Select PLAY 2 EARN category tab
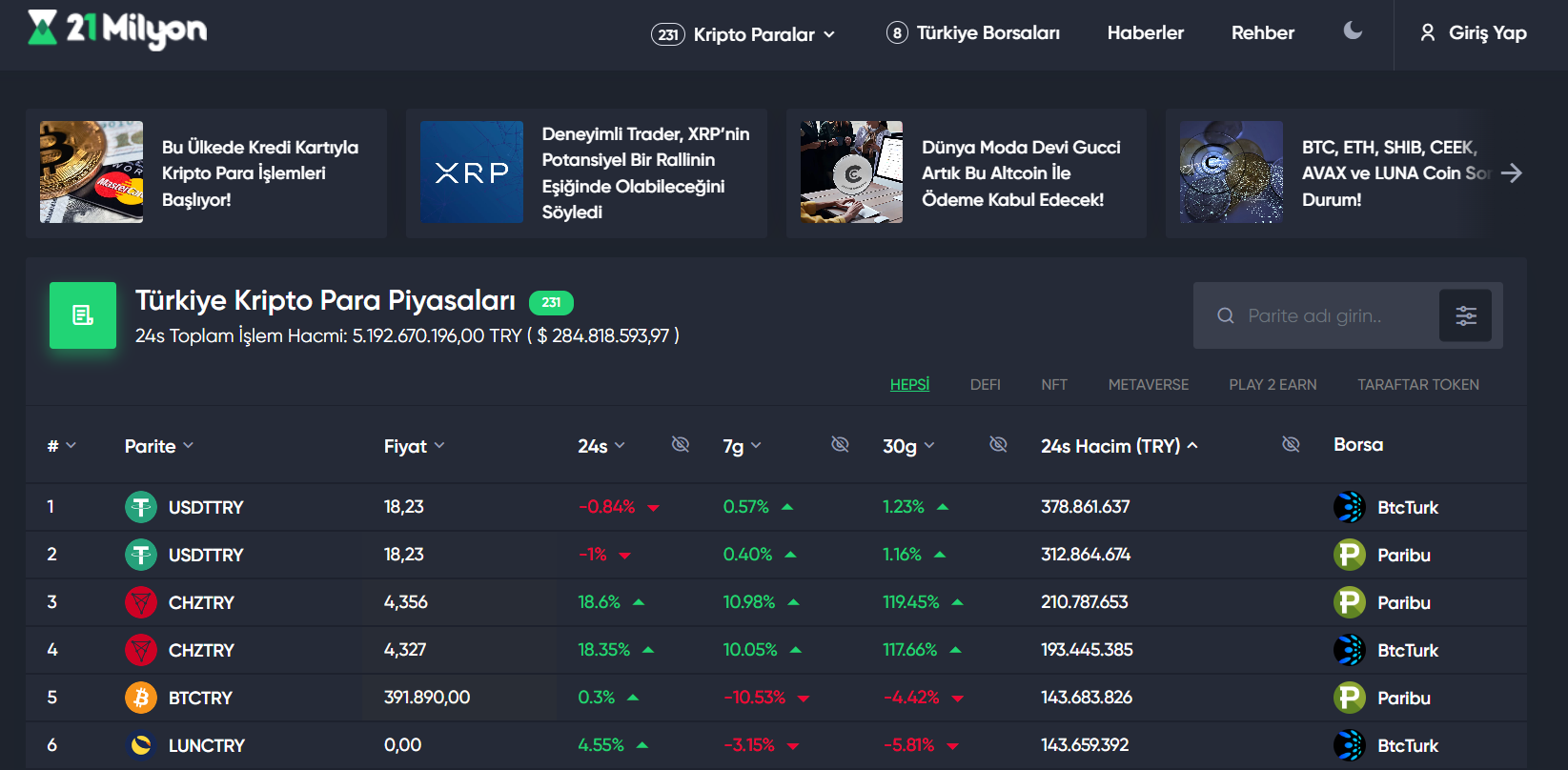1568x770 pixels. (1273, 385)
